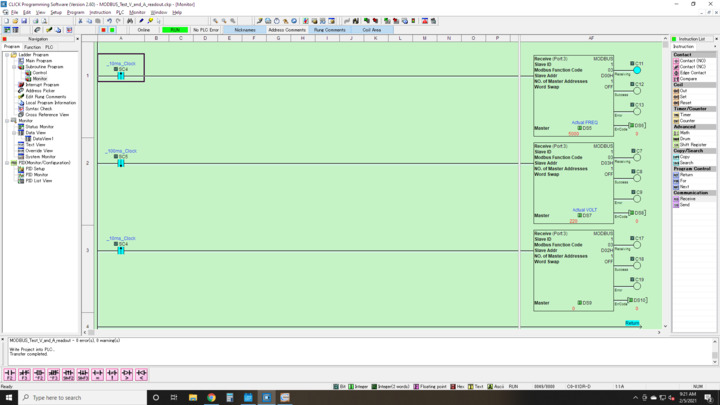This screenshot has width=720, height=405.
Task: Open the File menu
Action: pyautogui.click(x=15, y=12)
